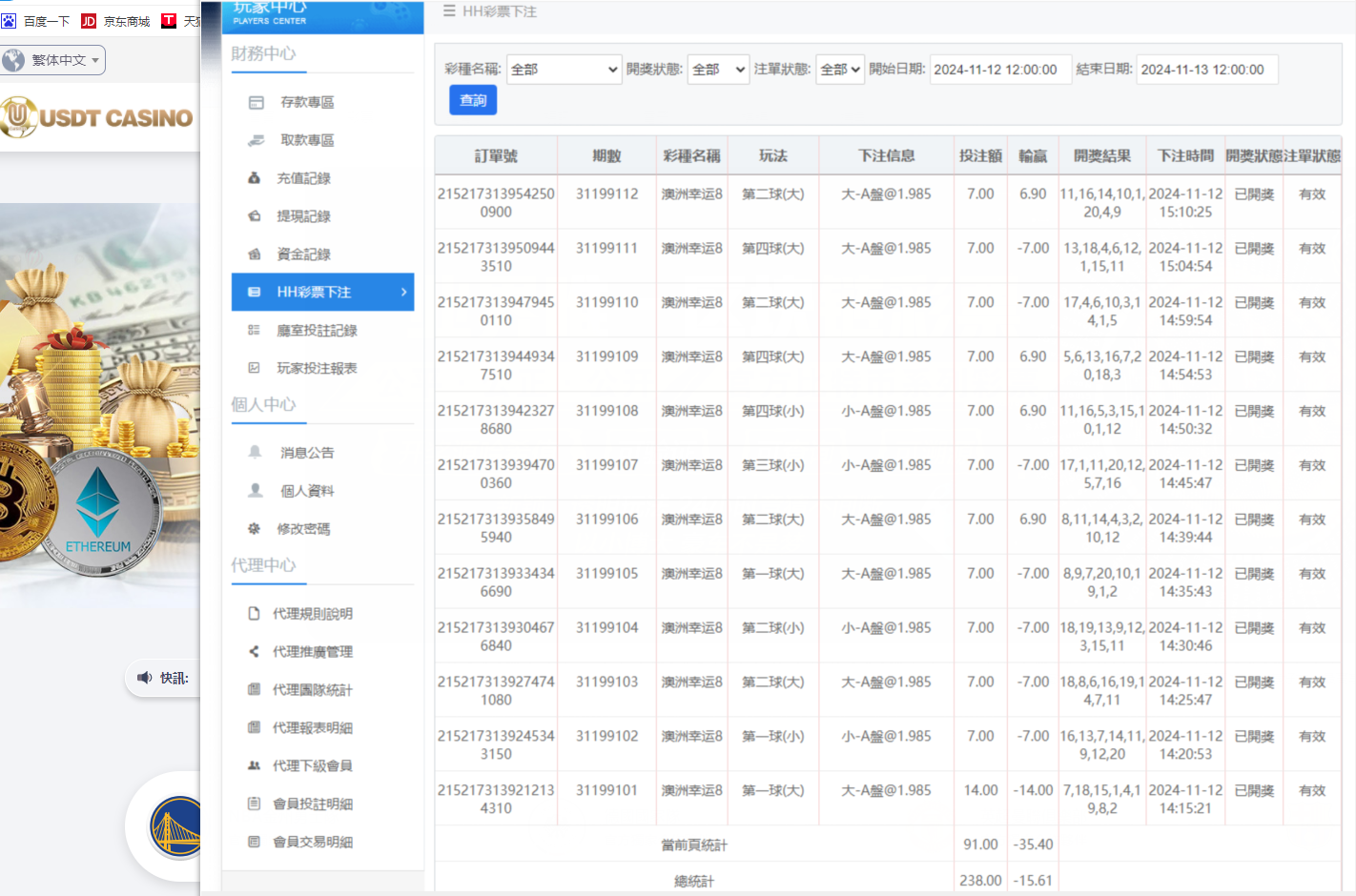The image size is (1356, 896).
Task: Select the 京东商城 bookmark in browser bar
Action: pyautogui.click(x=114, y=19)
